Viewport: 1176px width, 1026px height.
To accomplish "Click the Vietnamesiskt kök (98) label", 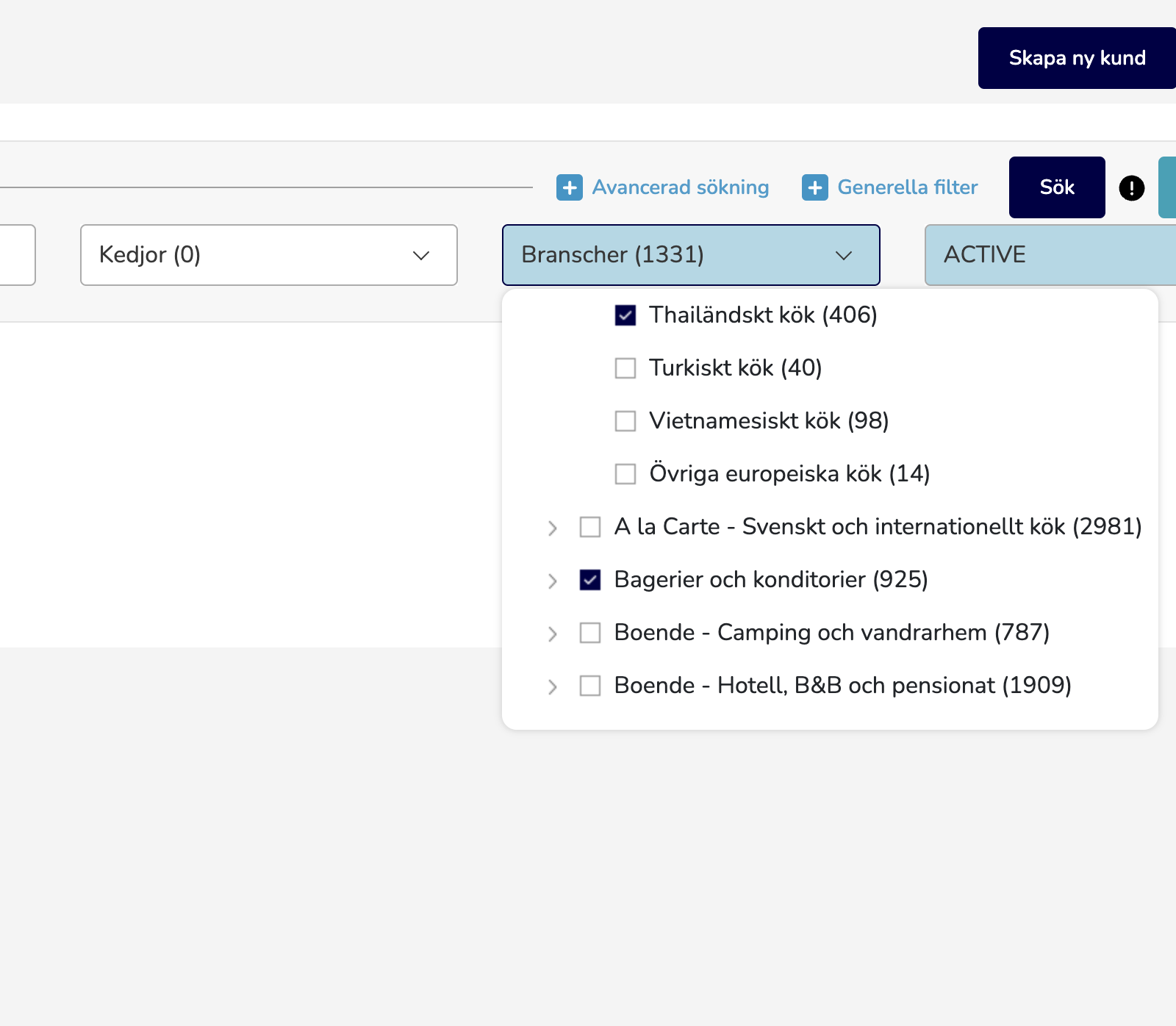I will (769, 421).
